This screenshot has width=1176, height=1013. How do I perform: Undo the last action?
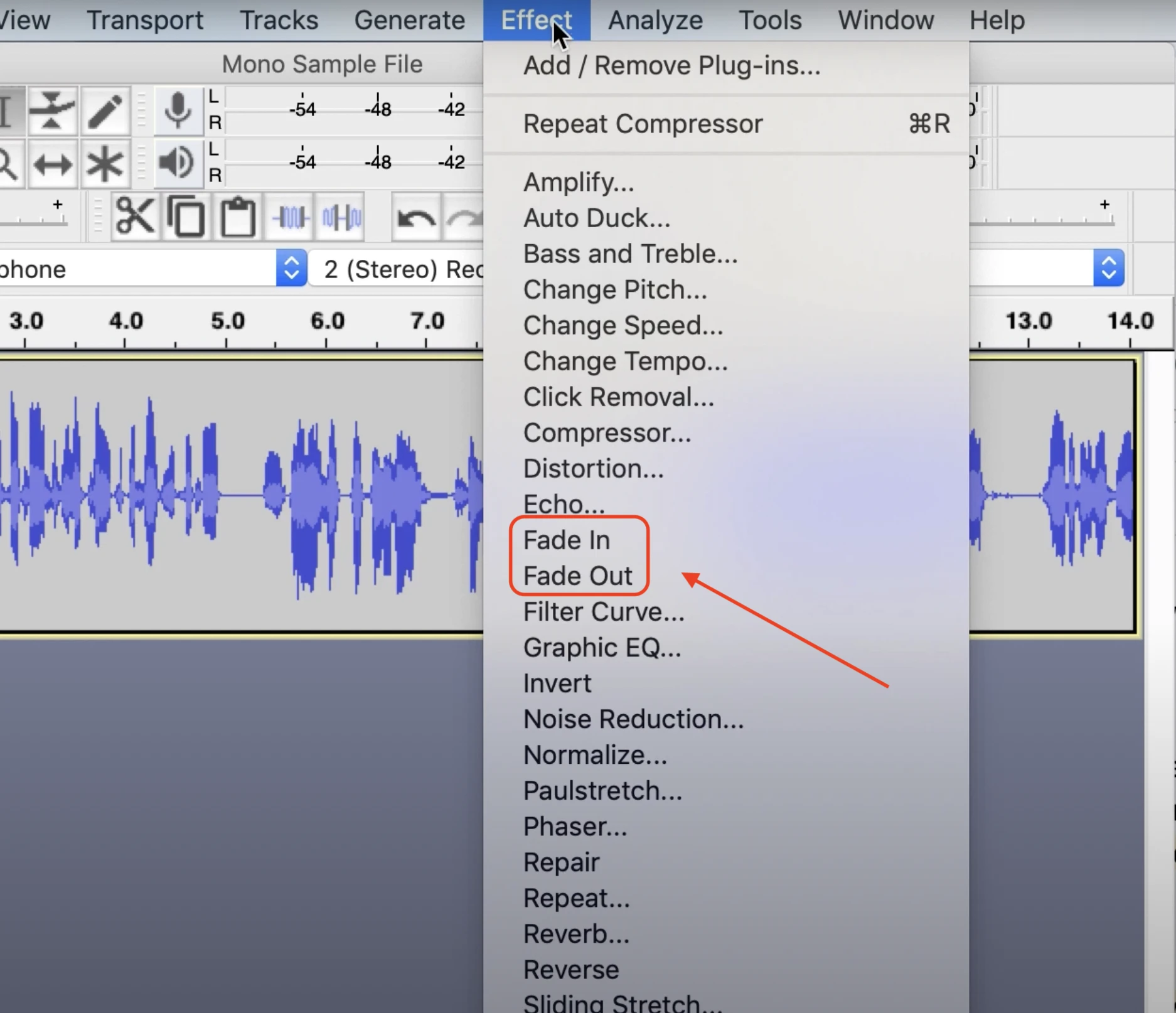416,218
